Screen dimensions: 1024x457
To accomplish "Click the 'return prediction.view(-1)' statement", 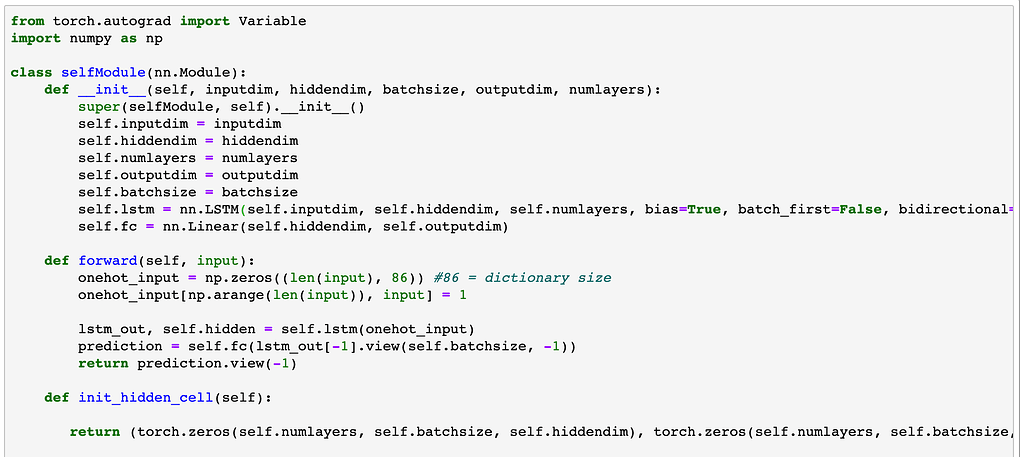I will pos(187,363).
